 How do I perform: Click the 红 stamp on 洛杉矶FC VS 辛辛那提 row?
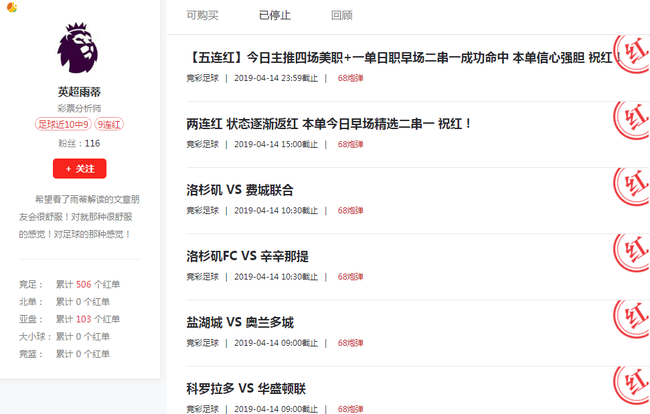click(631, 253)
